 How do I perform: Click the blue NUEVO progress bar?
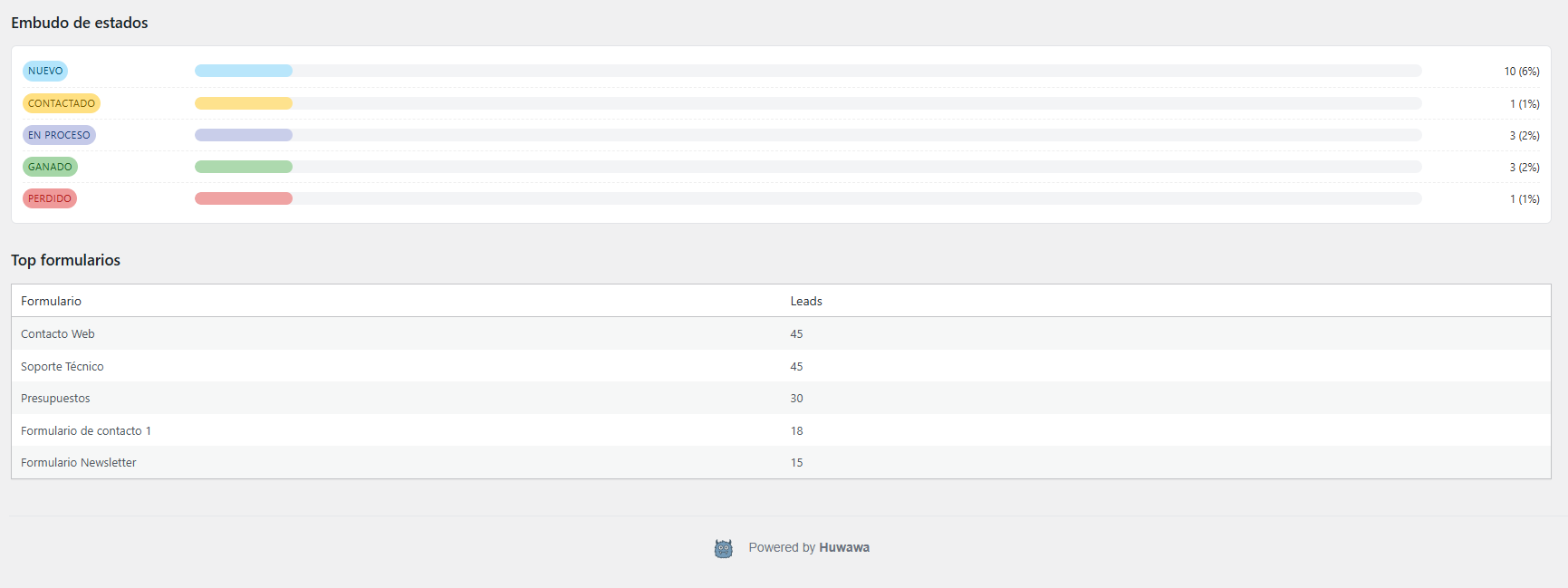tap(243, 70)
